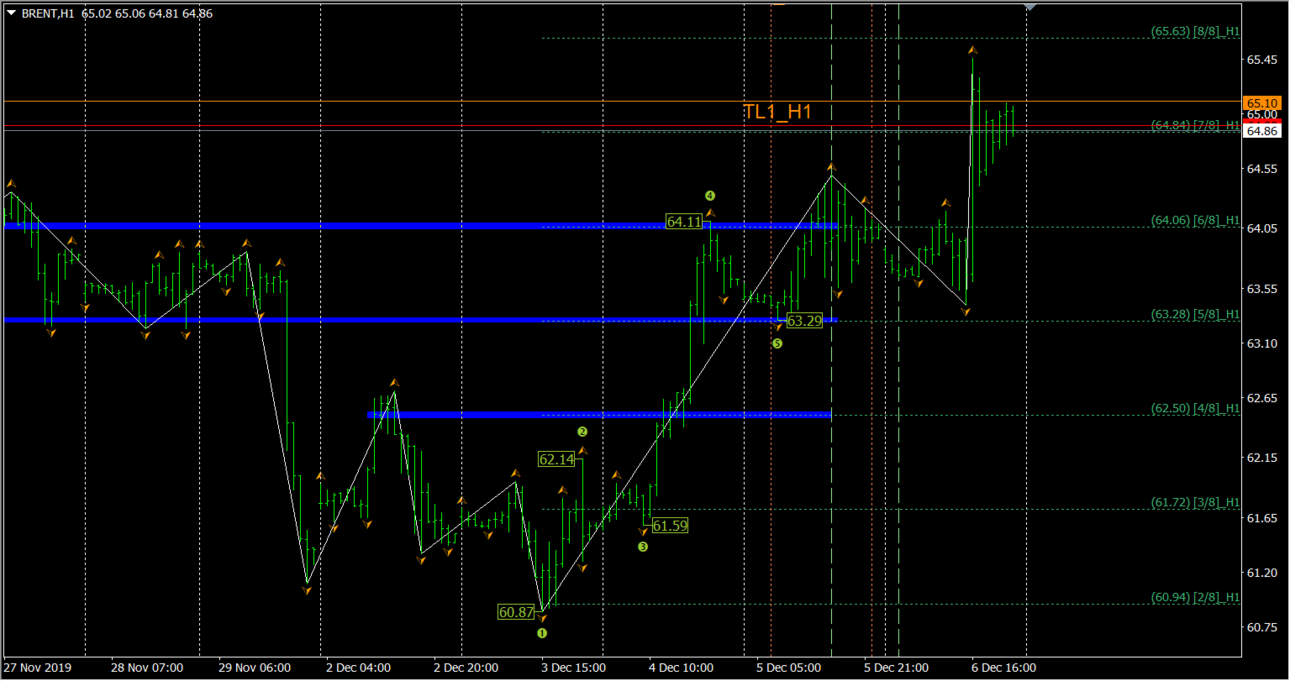The image size is (1290, 681).
Task: Click the 62.15 price axis value
Action: 1261,458
